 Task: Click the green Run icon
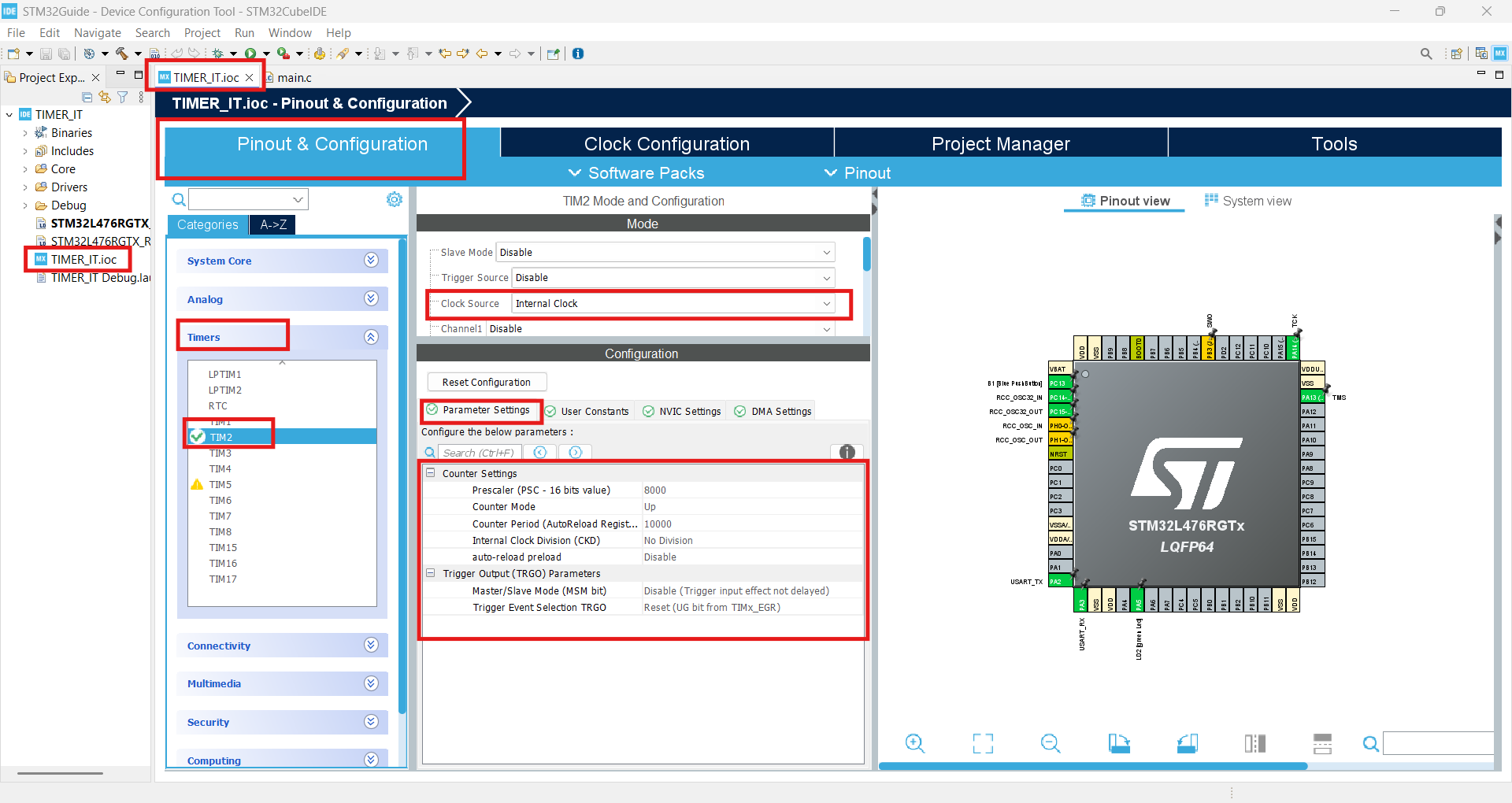point(250,54)
